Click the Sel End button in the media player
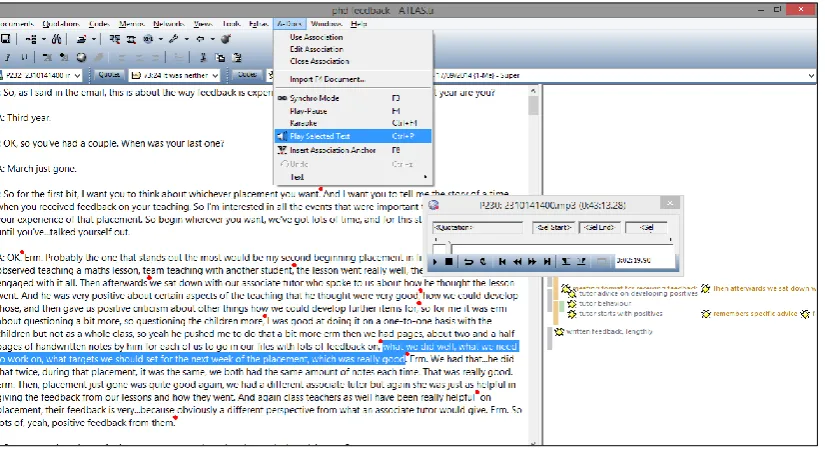Viewport: 825px width, 450px height. [599, 227]
